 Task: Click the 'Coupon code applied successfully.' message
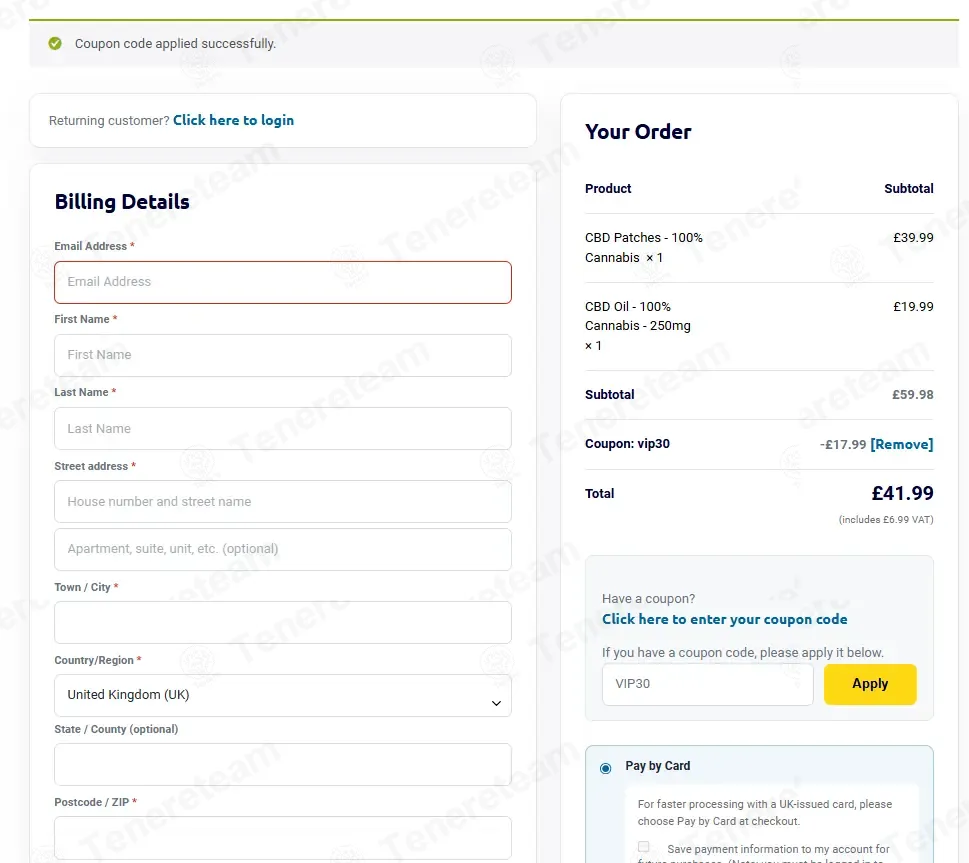tap(176, 44)
